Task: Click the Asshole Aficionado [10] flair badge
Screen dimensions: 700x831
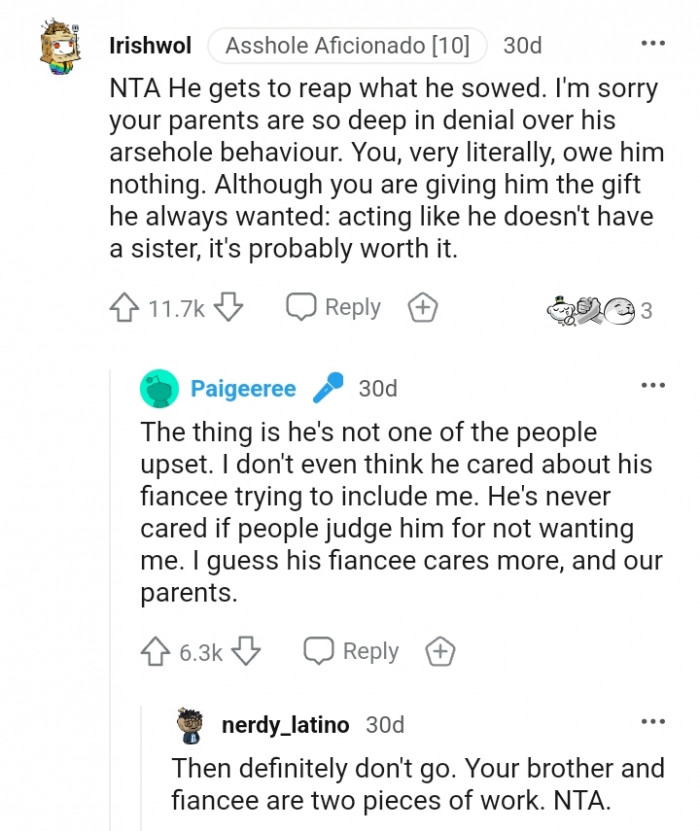Action: pyautogui.click(x=346, y=44)
